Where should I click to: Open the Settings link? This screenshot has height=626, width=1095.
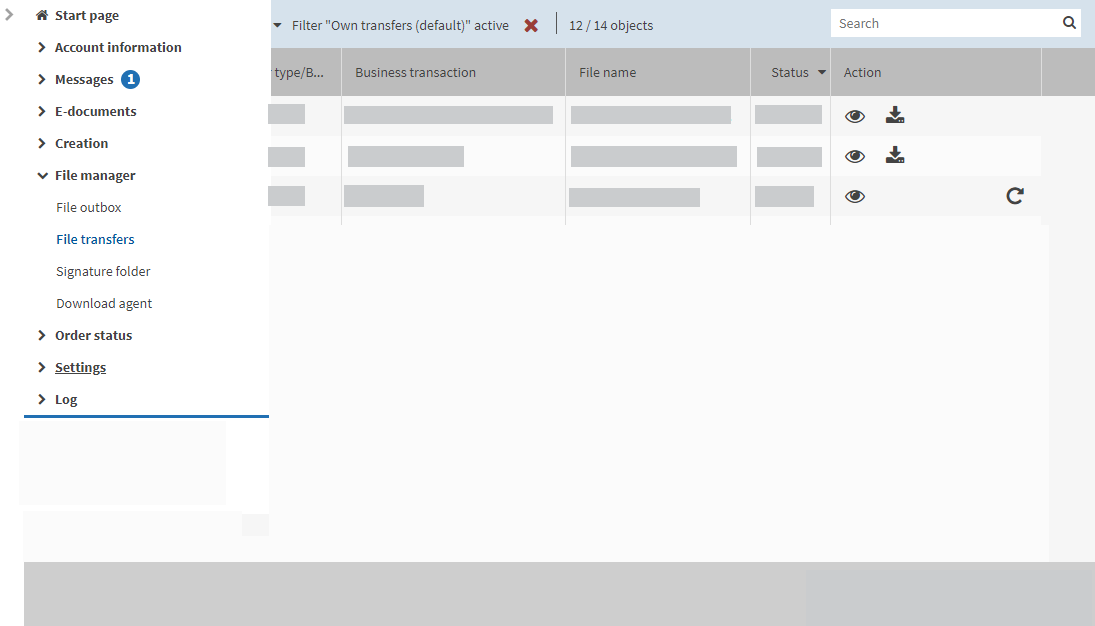(x=80, y=367)
